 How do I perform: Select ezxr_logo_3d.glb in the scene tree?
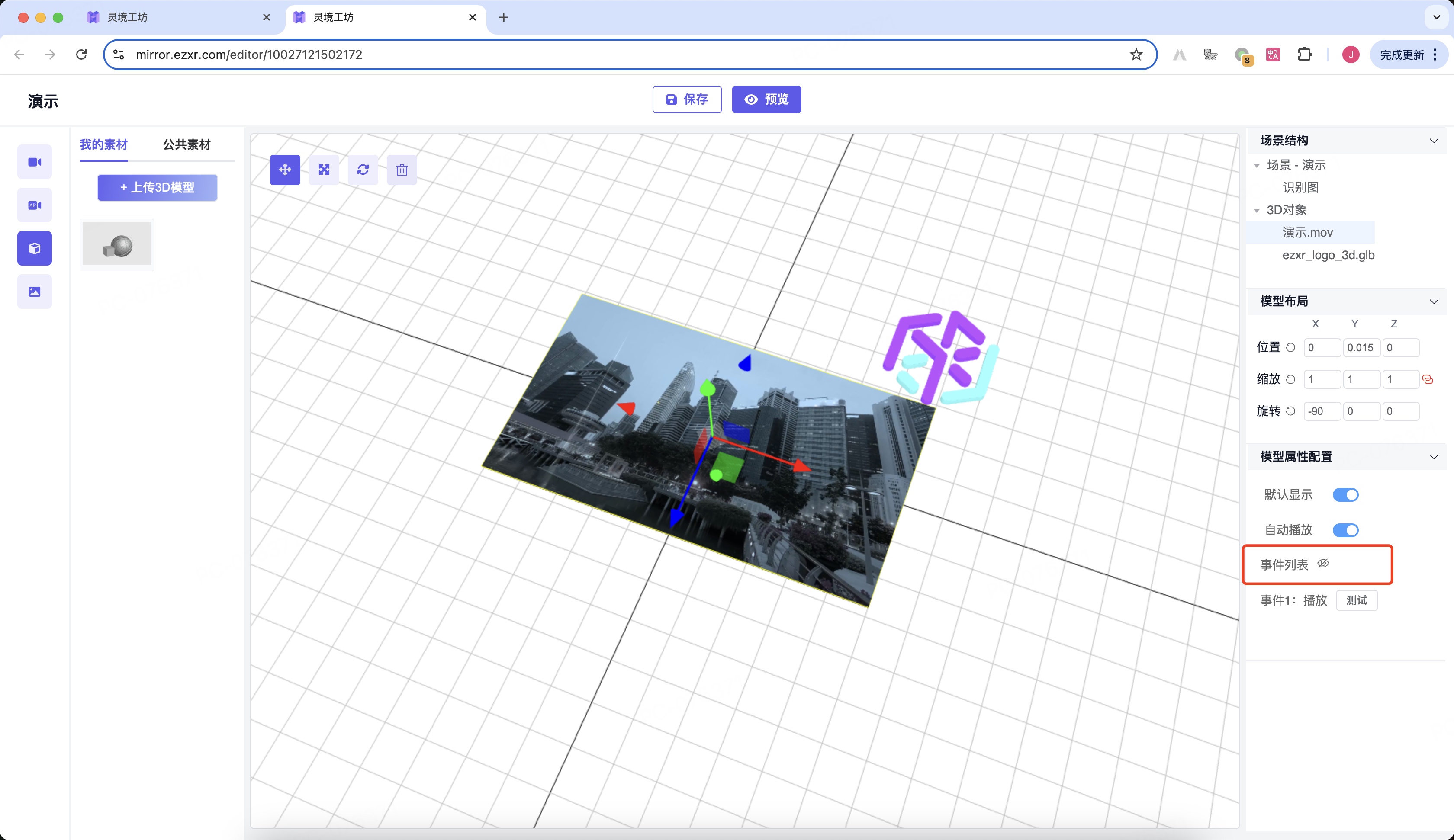tap(1328, 255)
